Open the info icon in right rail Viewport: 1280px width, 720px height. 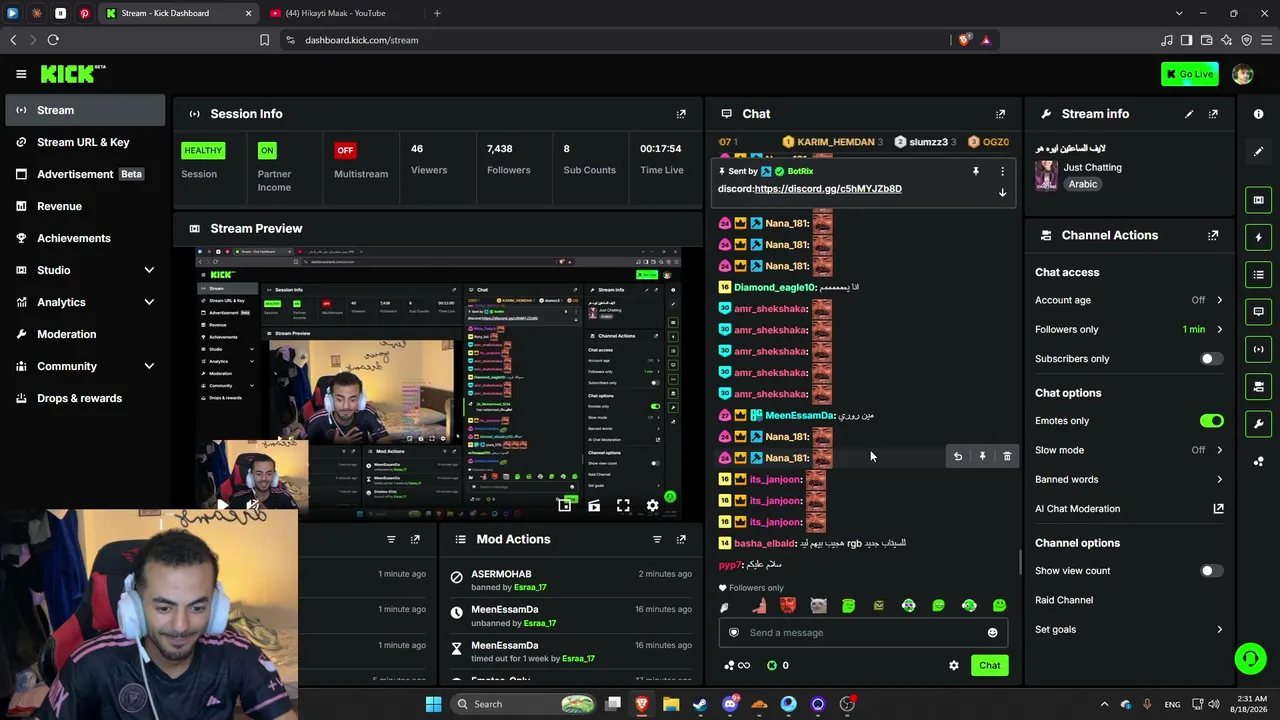pos(1259,114)
